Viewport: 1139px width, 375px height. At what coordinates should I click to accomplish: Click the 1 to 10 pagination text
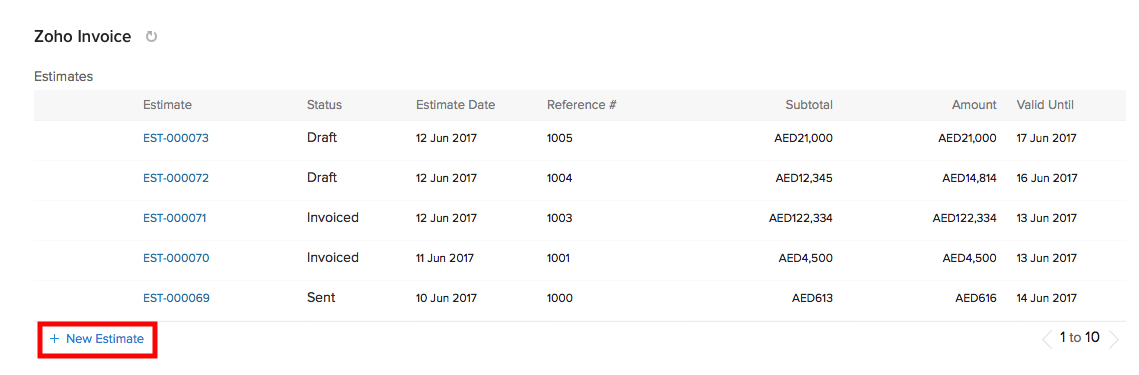tap(1079, 338)
